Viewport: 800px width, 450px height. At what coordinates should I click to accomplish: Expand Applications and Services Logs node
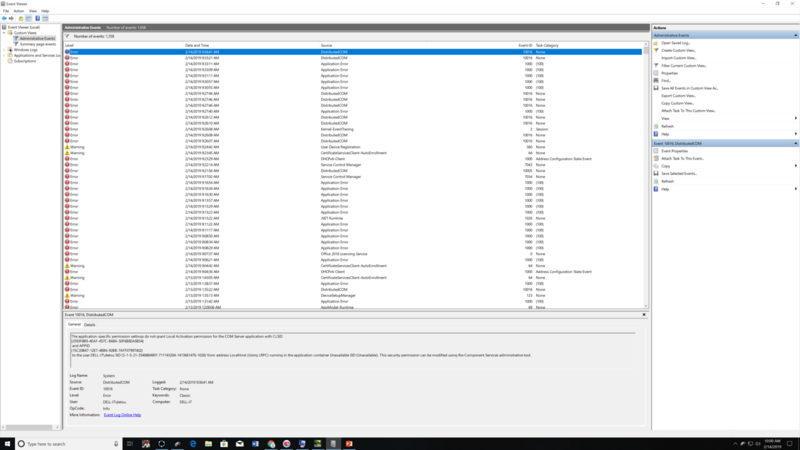4,56
